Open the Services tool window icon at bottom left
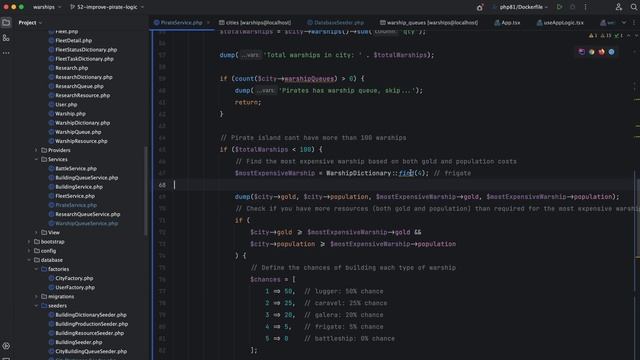640x360 pixels. [x=6, y=346]
